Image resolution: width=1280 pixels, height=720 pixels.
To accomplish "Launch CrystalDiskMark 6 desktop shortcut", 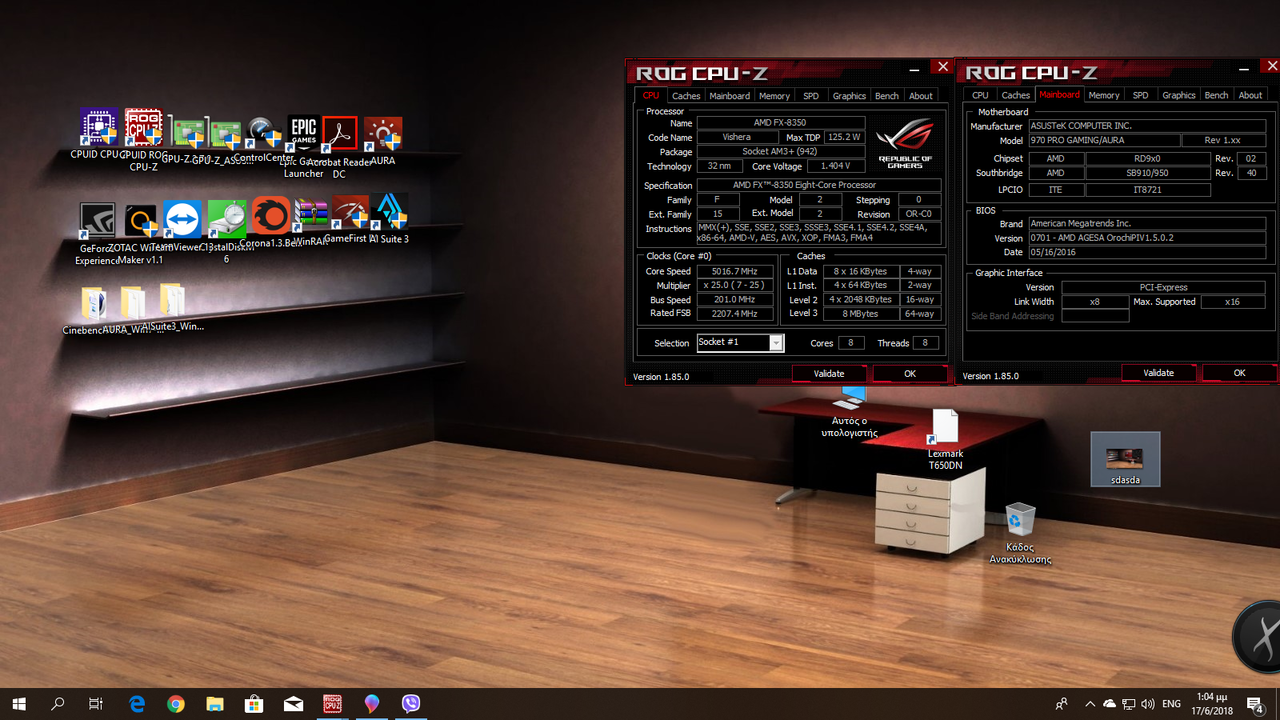I will [227, 218].
